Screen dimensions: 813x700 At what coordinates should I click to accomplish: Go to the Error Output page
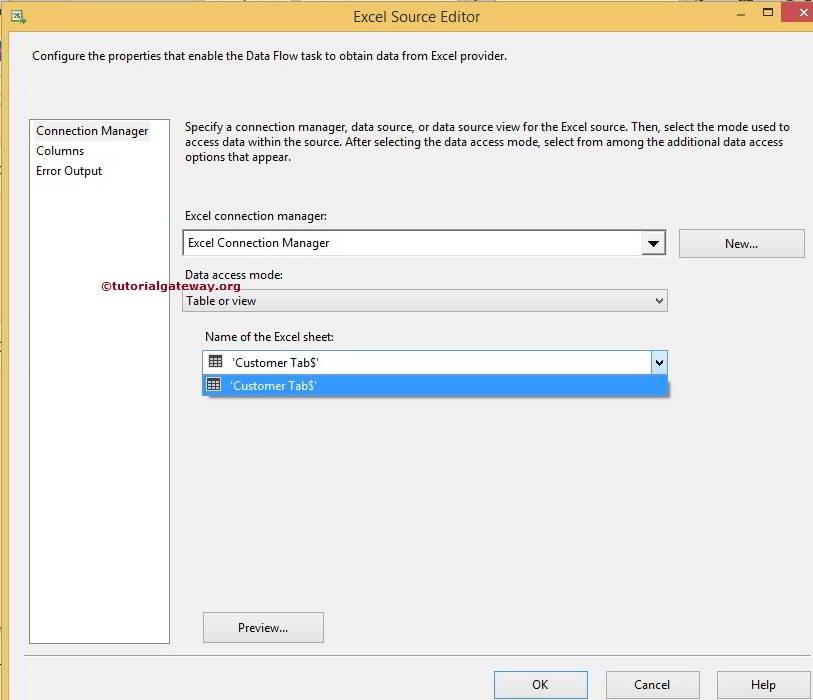[69, 171]
